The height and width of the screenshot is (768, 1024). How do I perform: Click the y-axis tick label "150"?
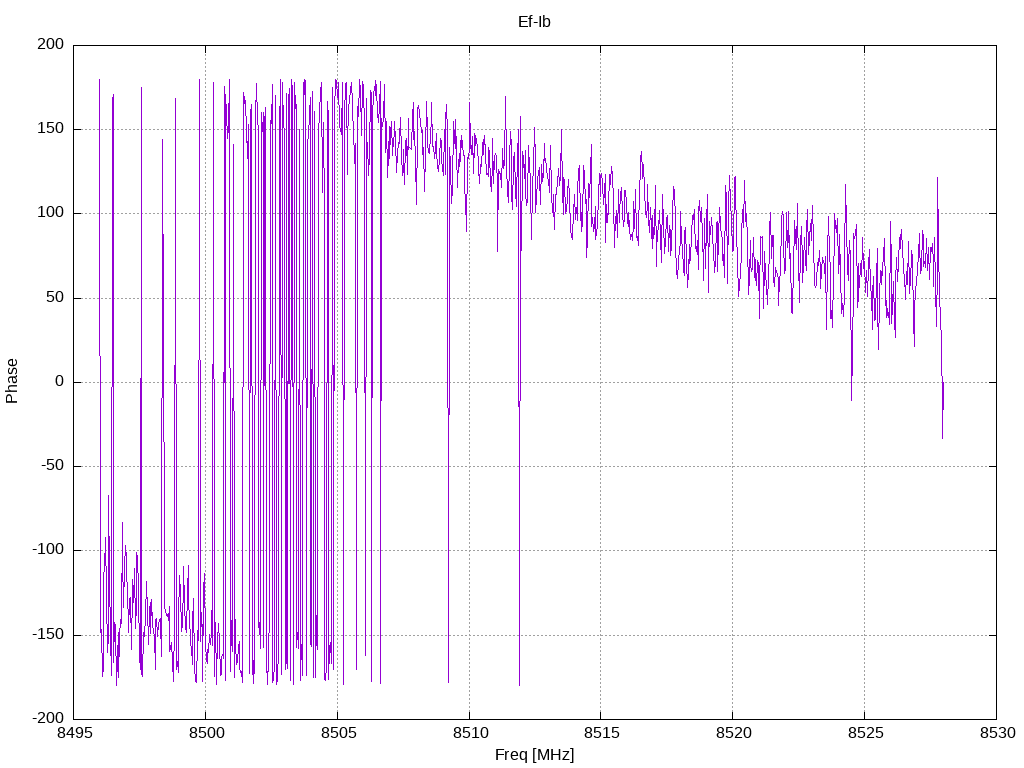point(51,129)
